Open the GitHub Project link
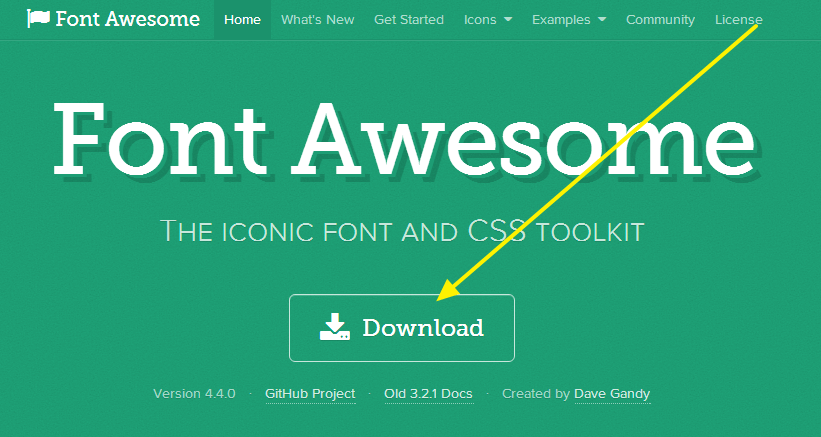Viewport: 821px width, 437px height. click(x=310, y=394)
